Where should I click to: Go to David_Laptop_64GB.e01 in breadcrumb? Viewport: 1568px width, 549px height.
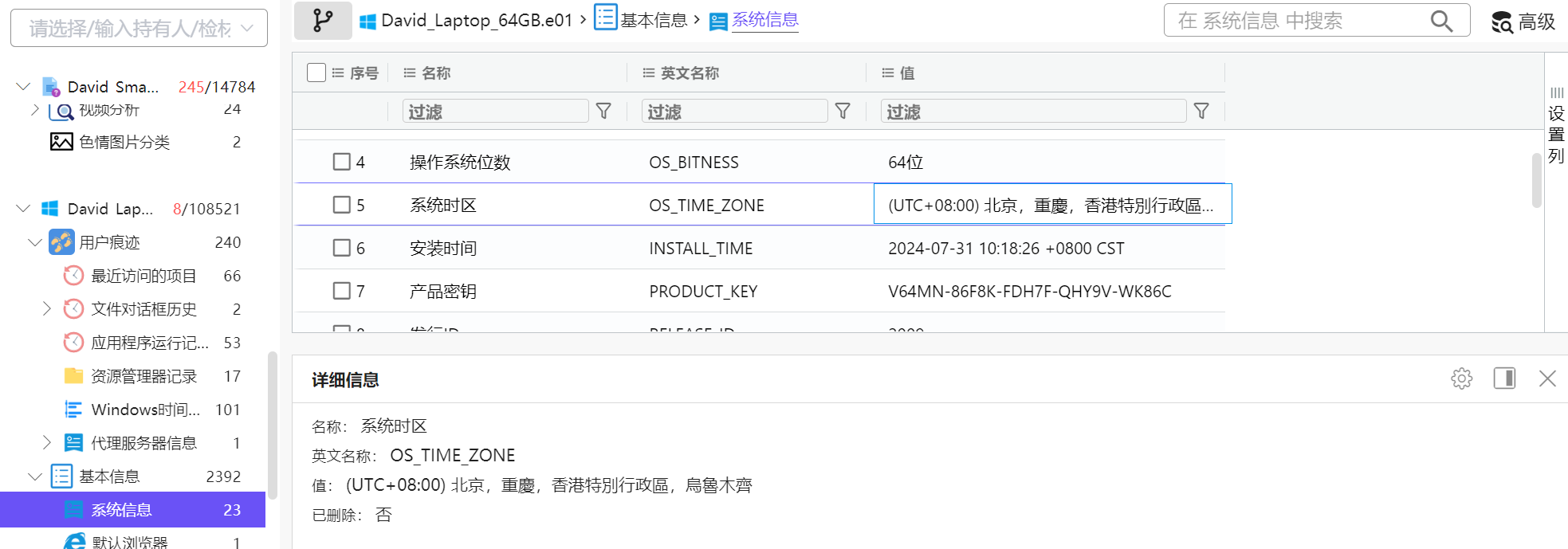pyautogui.click(x=477, y=21)
